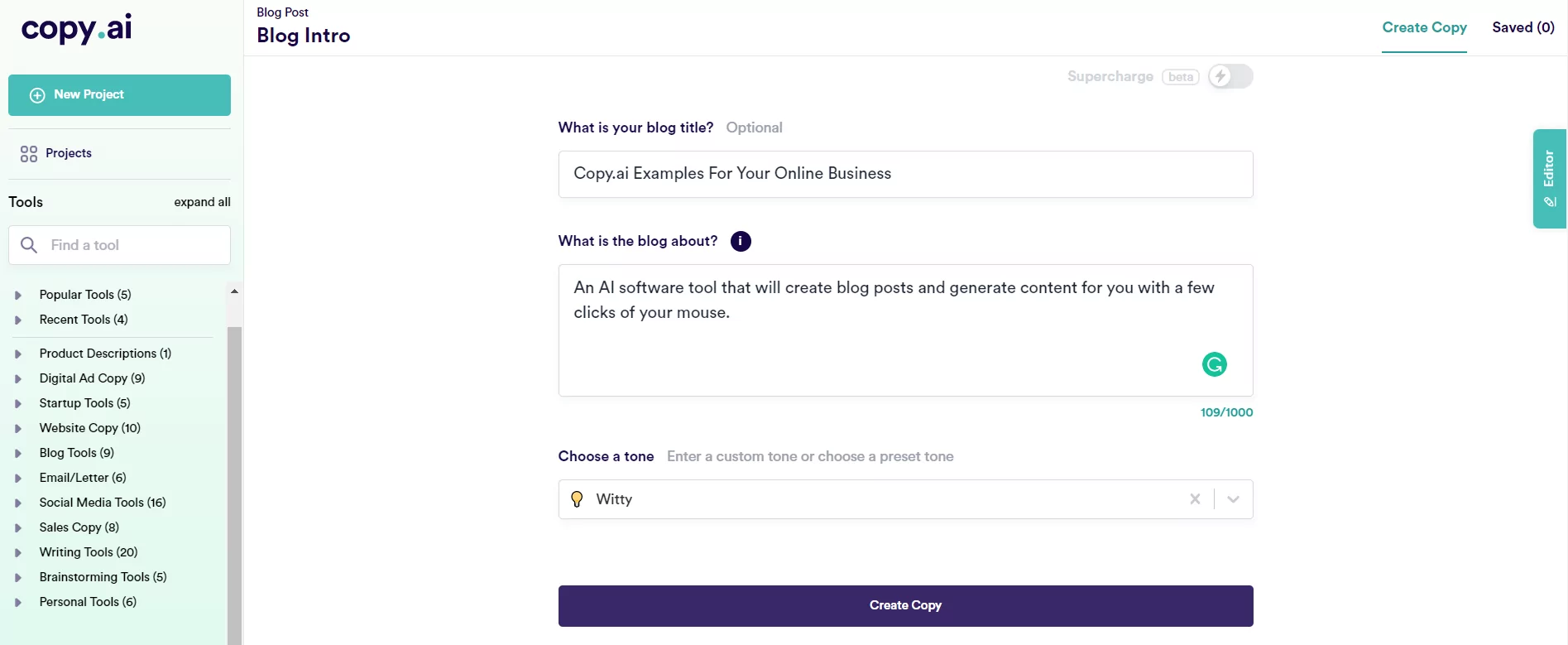The width and height of the screenshot is (1568, 645).
Task: Select the Create Copy tab
Action: [x=1424, y=27]
